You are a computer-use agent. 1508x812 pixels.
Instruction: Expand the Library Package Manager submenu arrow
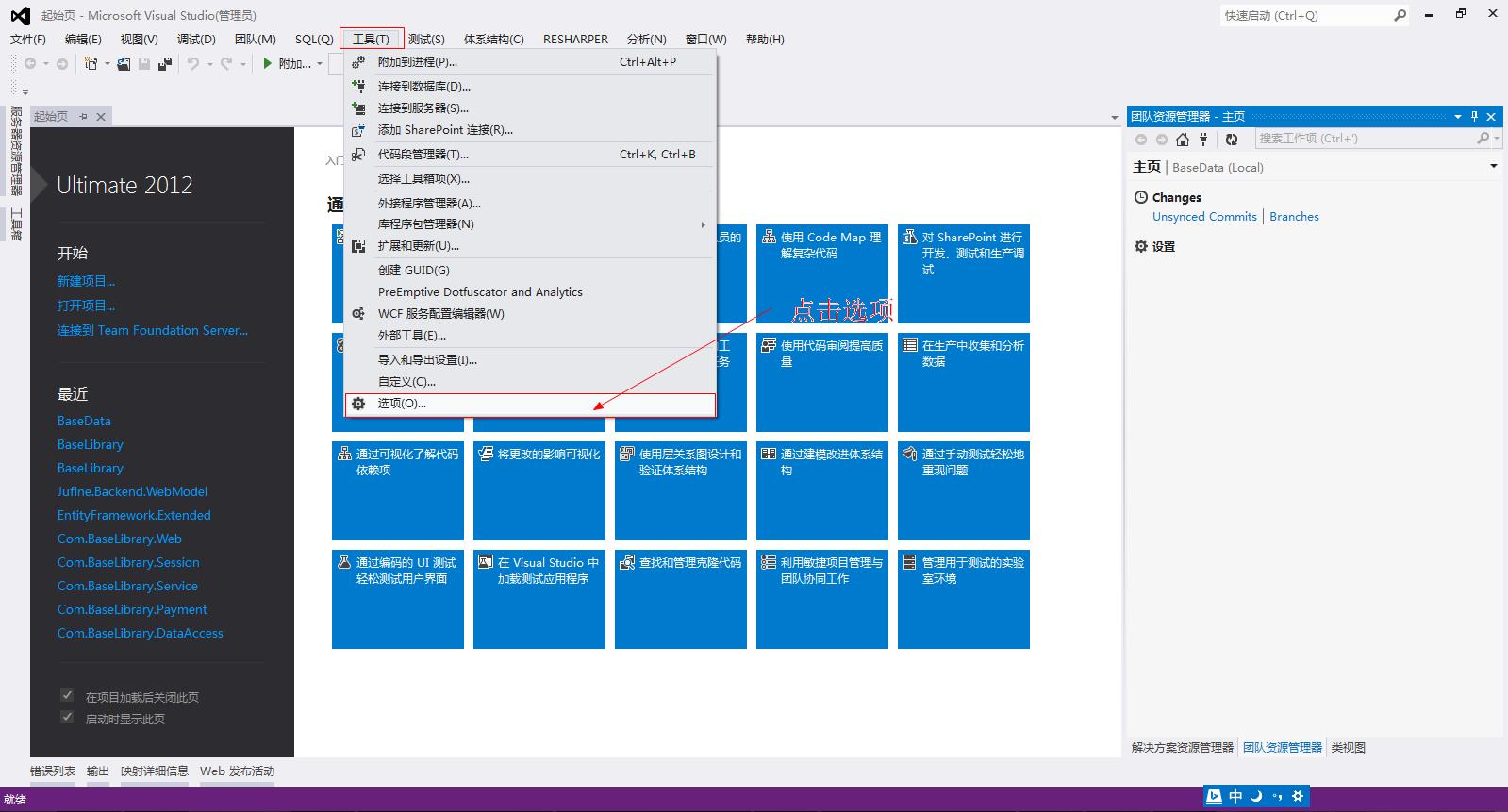click(703, 224)
